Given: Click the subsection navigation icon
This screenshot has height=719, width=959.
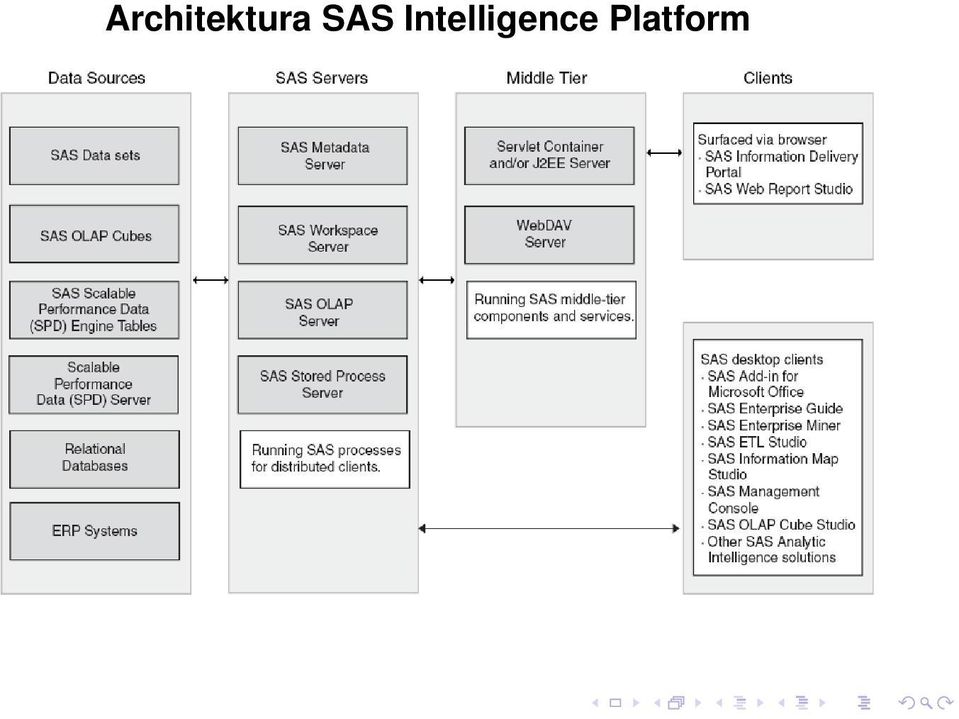Looking at the screenshot, I should [x=740, y=702].
